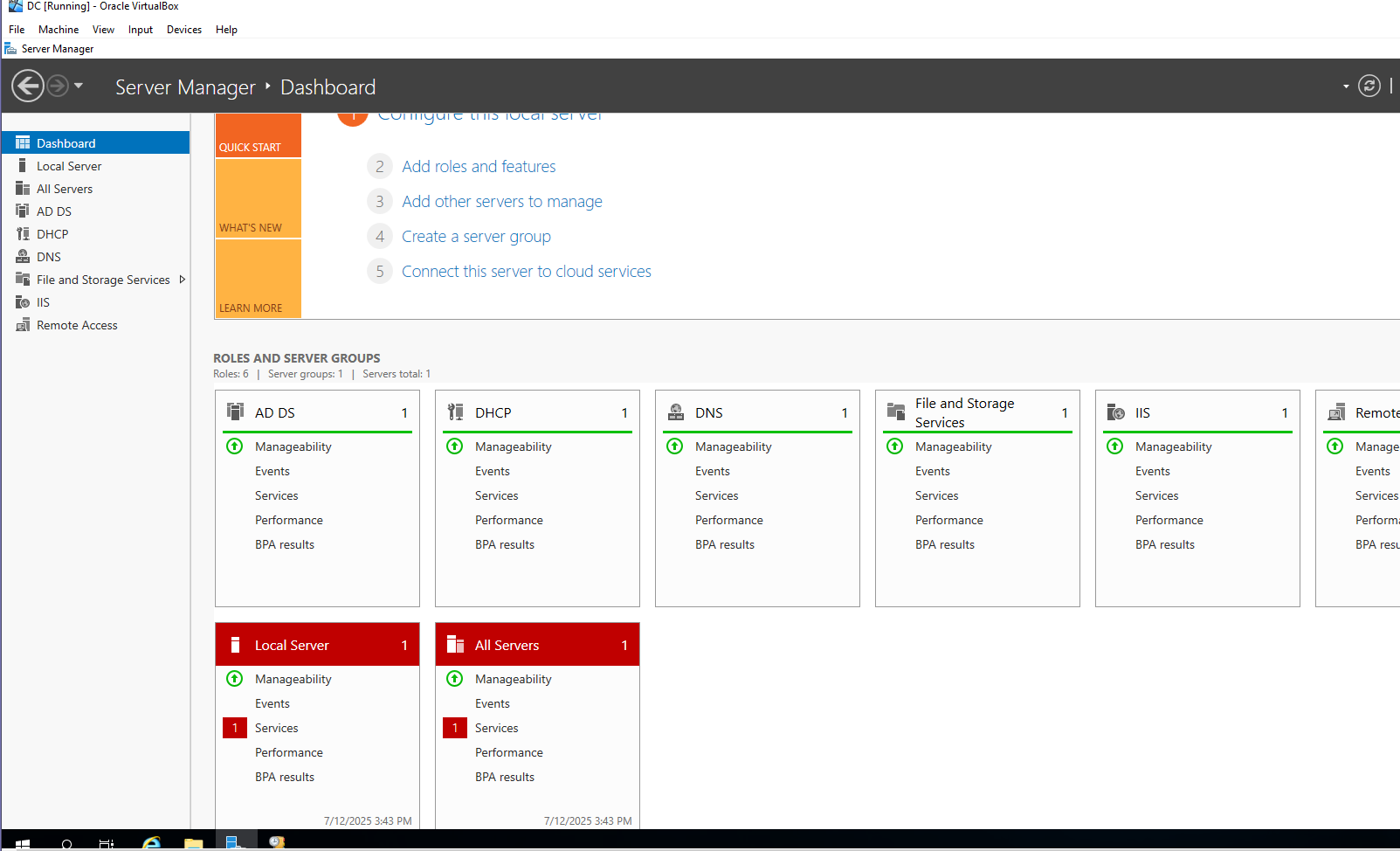The width and height of the screenshot is (1400, 851).
Task: Click AD DS Manageability green status icon
Action: 235,446
